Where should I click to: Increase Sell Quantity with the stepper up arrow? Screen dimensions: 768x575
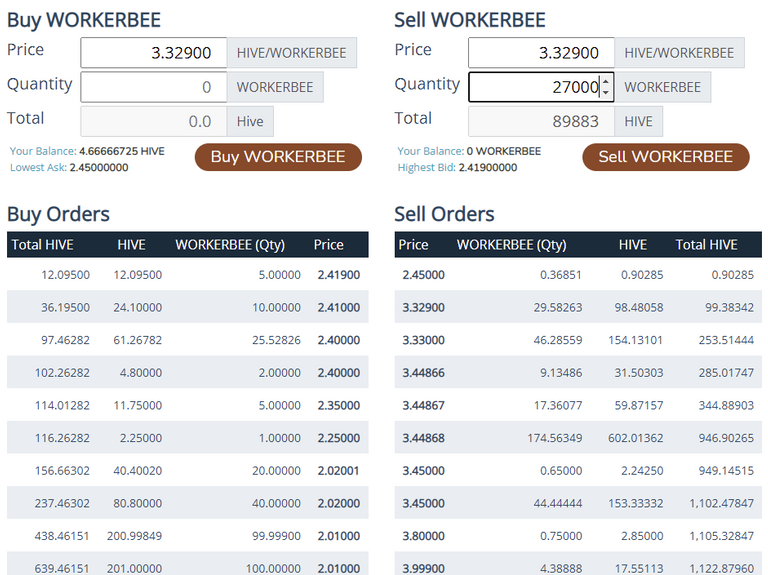pyautogui.click(x=606, y=81)
